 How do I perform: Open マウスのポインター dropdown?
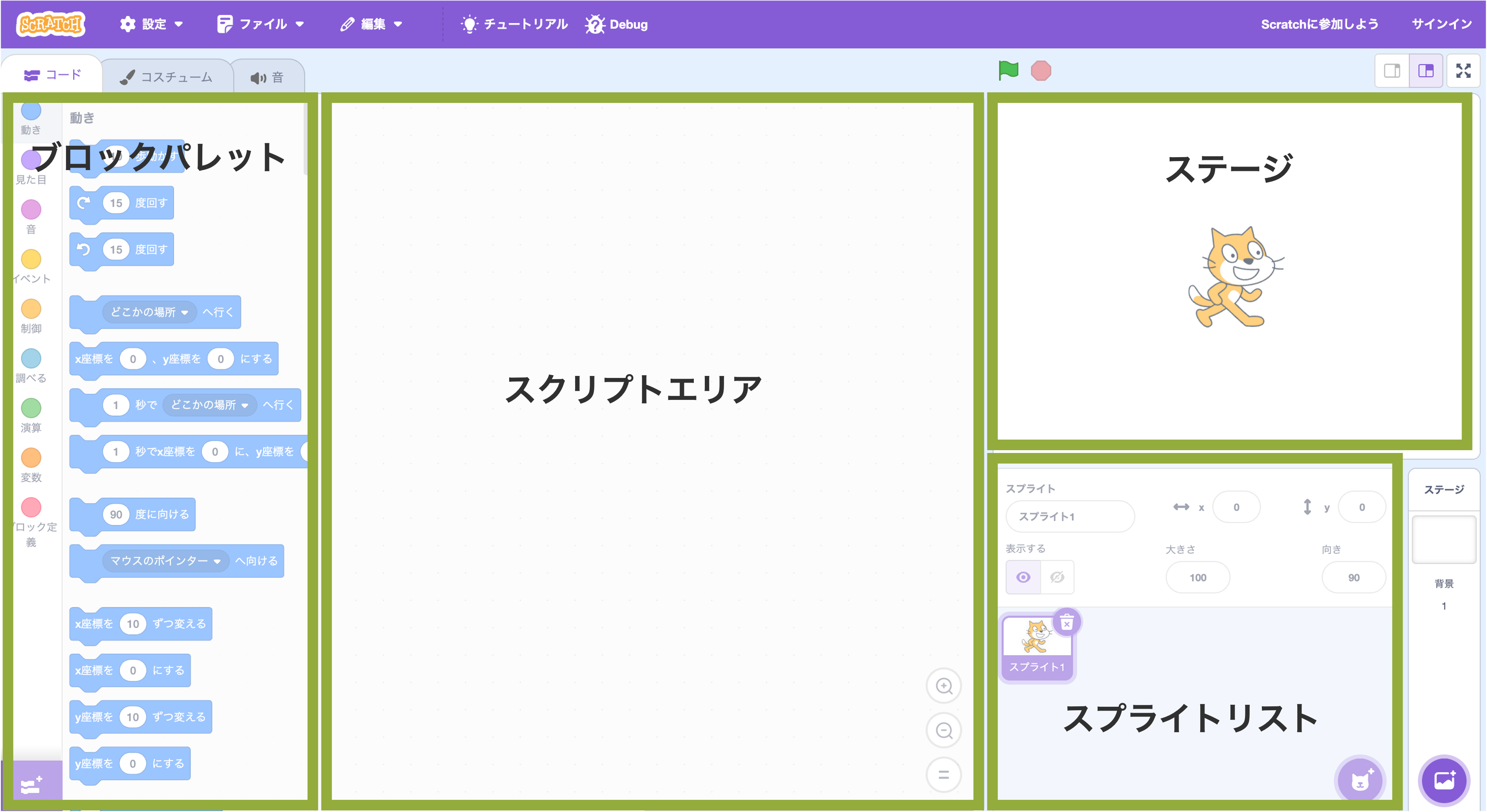tap(166, 561)
